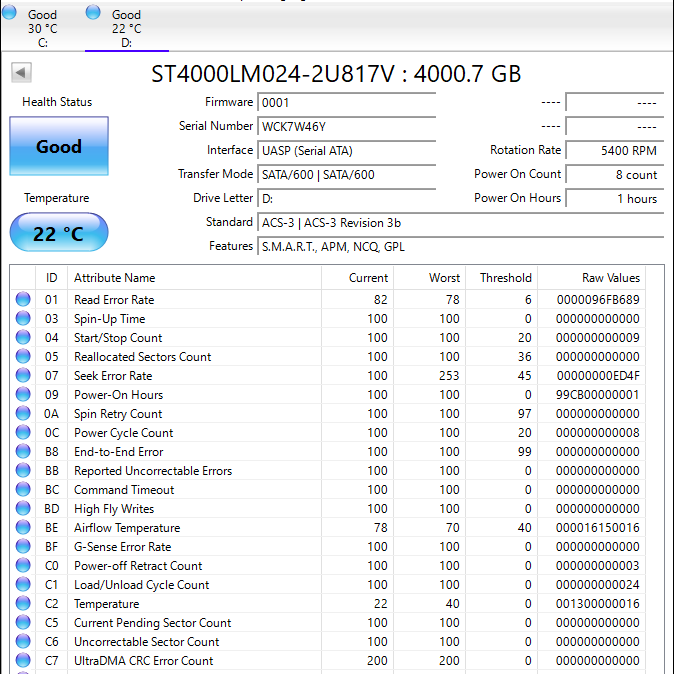Select the Seek Error Rate attribute name
674x674 pixels.
113,376
